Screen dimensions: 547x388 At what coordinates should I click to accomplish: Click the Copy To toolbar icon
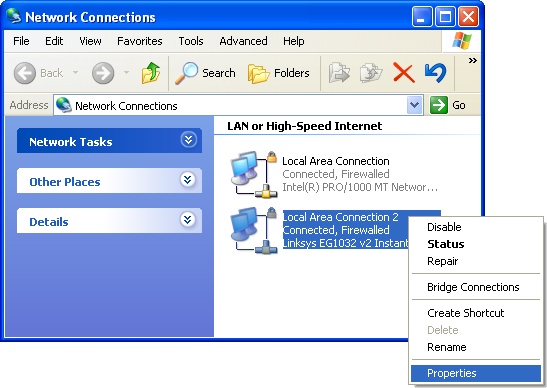(x=371, y=73)
